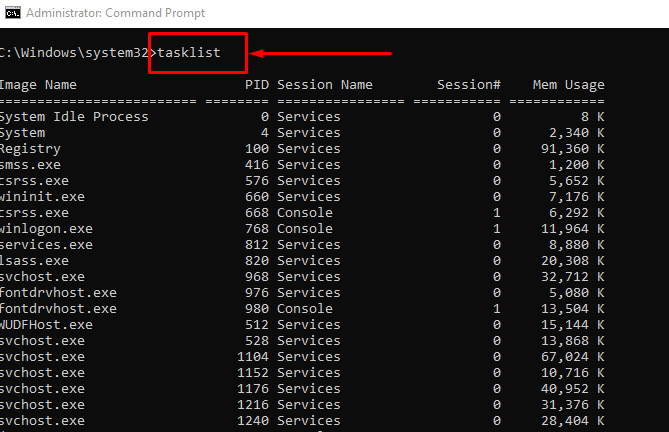Screen dimensions: 669x432
Task: Click the 'Registry' process name
Action: pyautogui.click(x=30, y=149)
